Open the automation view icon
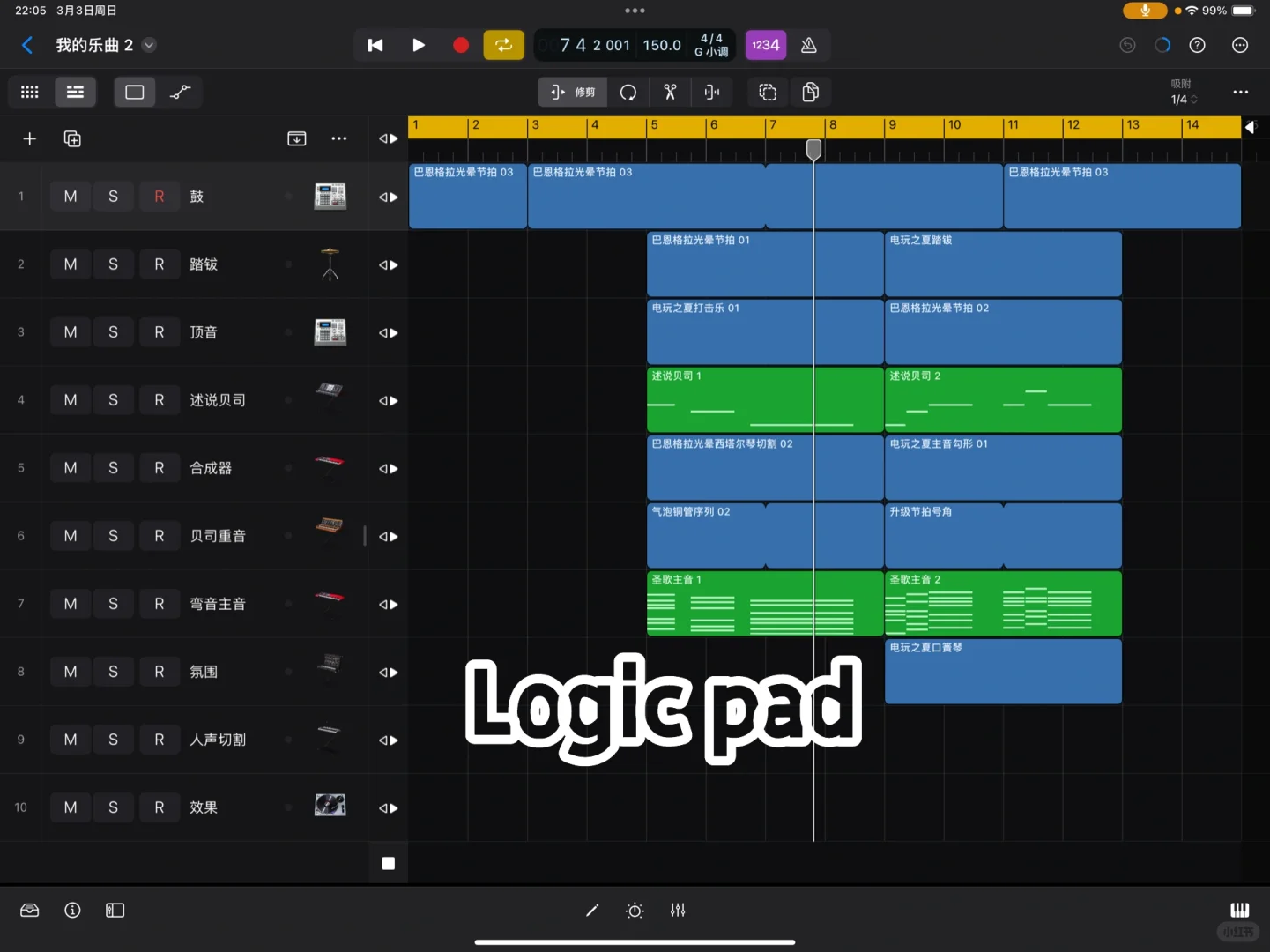Image resolution: width=1270 pixels, height=952 pixels. tap(181, 92)
